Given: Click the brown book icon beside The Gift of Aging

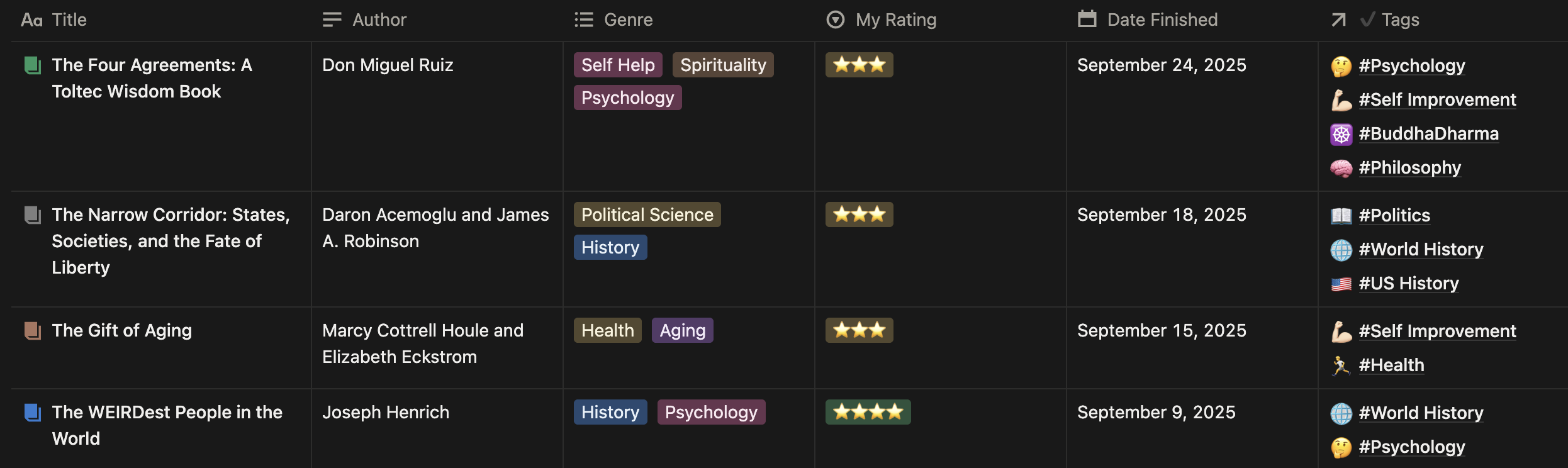Looking at the screenshot, I should pos(32,331).
